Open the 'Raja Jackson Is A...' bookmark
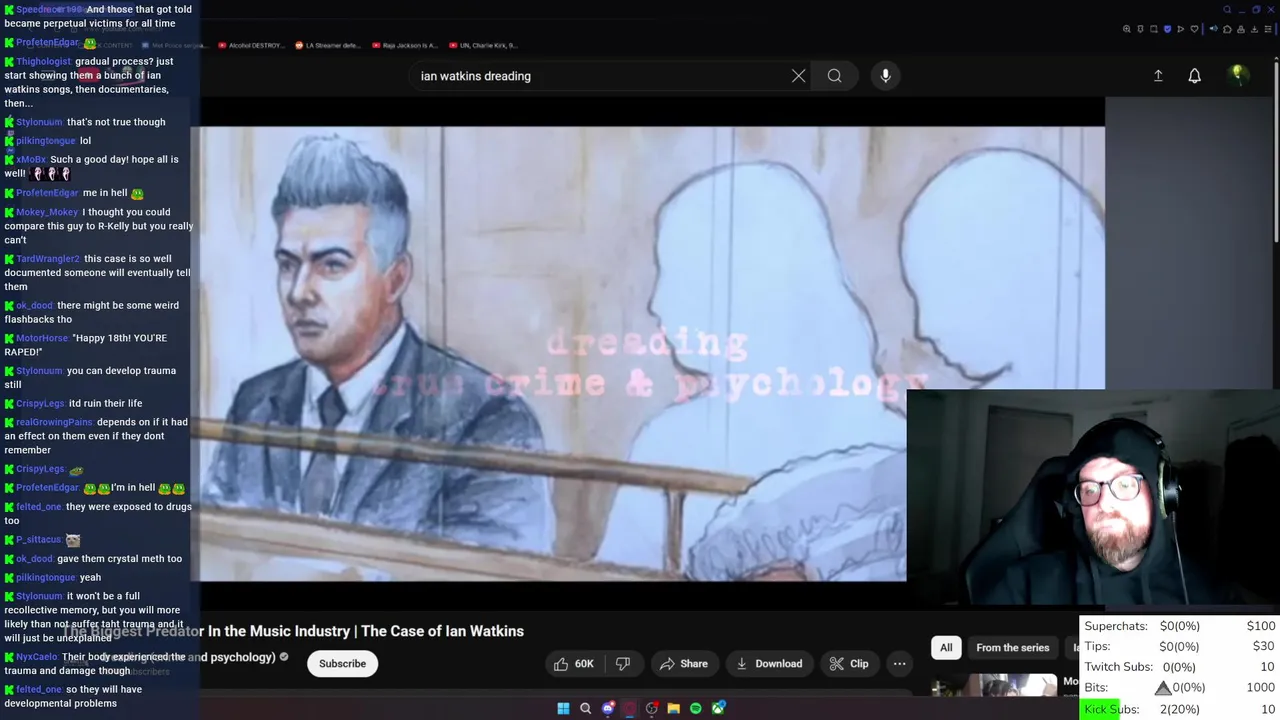The width and height of the screenshot is (1280, 720). pos(405,45)
